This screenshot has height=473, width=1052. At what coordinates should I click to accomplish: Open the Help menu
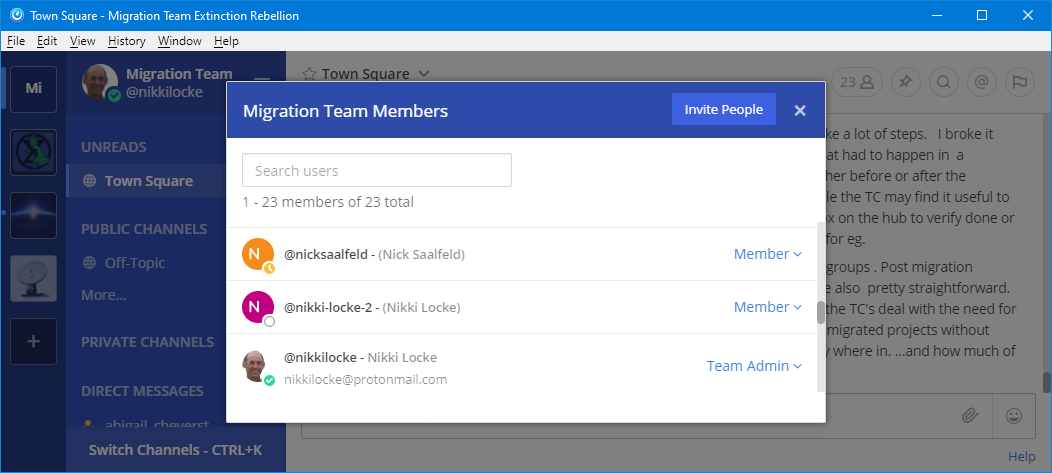coord(226,41)
